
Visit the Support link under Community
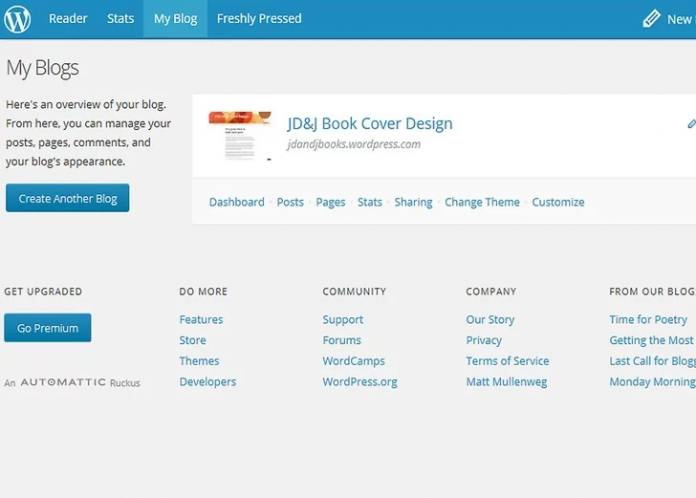tap(343, 320)
